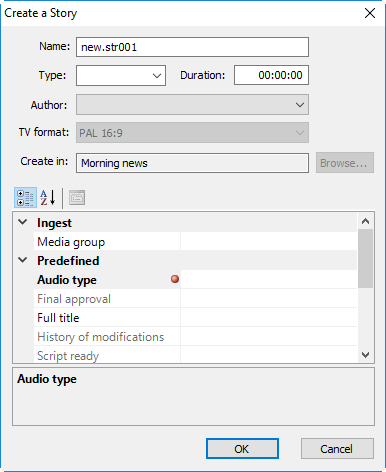Switch property grid to Categorized view
This screenshot has width=386, height=472.
click(25, 198)
